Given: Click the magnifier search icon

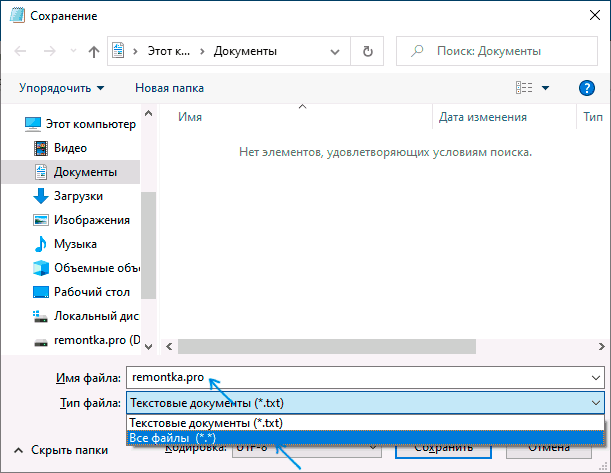Looking at the screenshot, I should (x=417, y=51).
